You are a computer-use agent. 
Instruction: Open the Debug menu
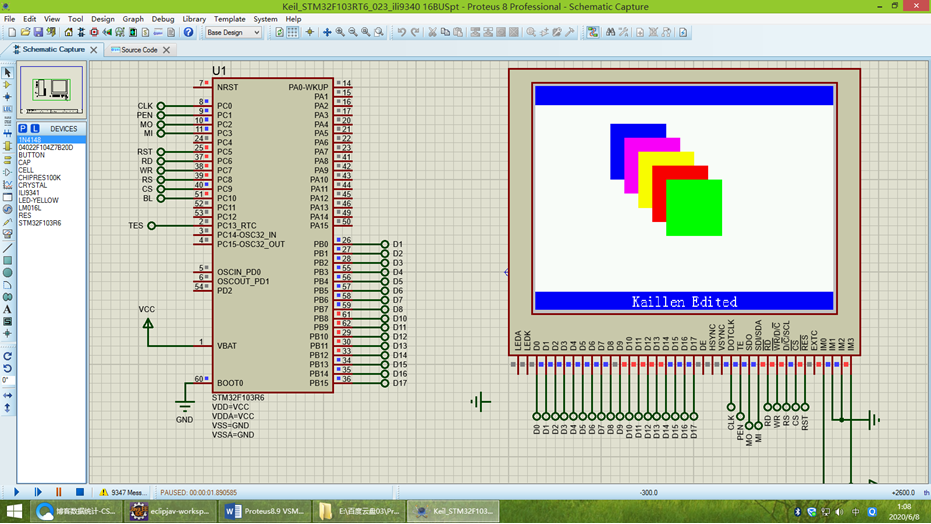(x=163, y=19)
